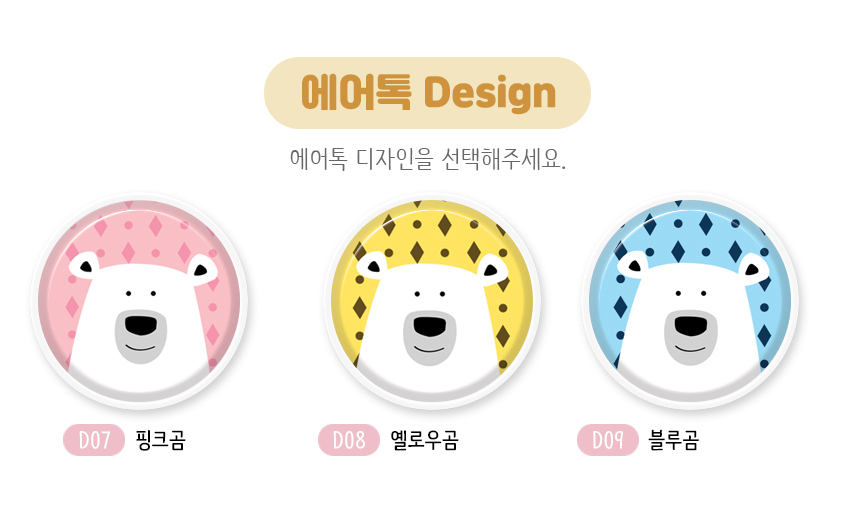
Task: Click the D09 code badge
Action: pyautogui.click(x=608, y=440)
